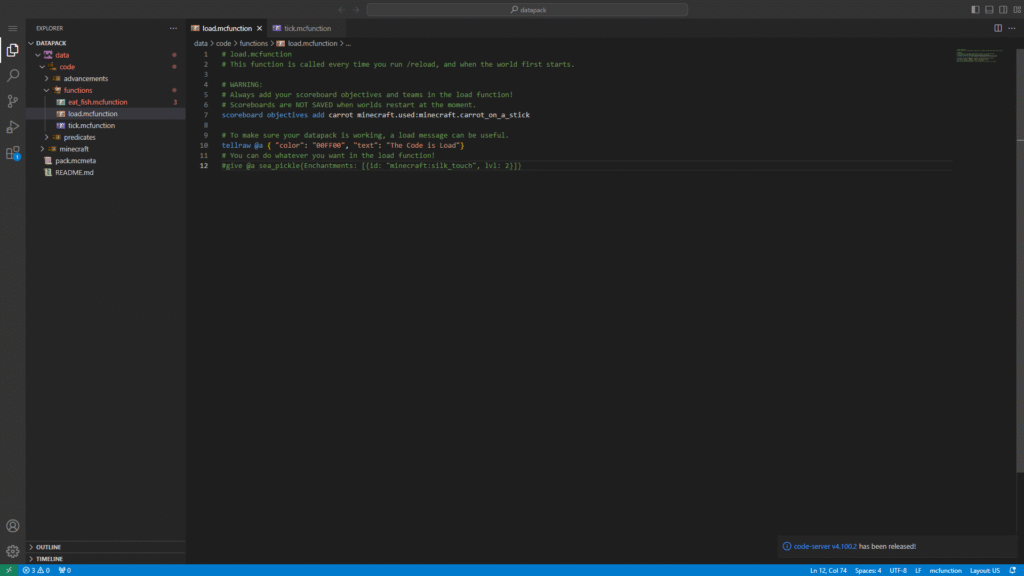The height and width of the screenshot is (576, 1024).
Task: Click the code breadcrumb segment
Action: tap(223, 43)
